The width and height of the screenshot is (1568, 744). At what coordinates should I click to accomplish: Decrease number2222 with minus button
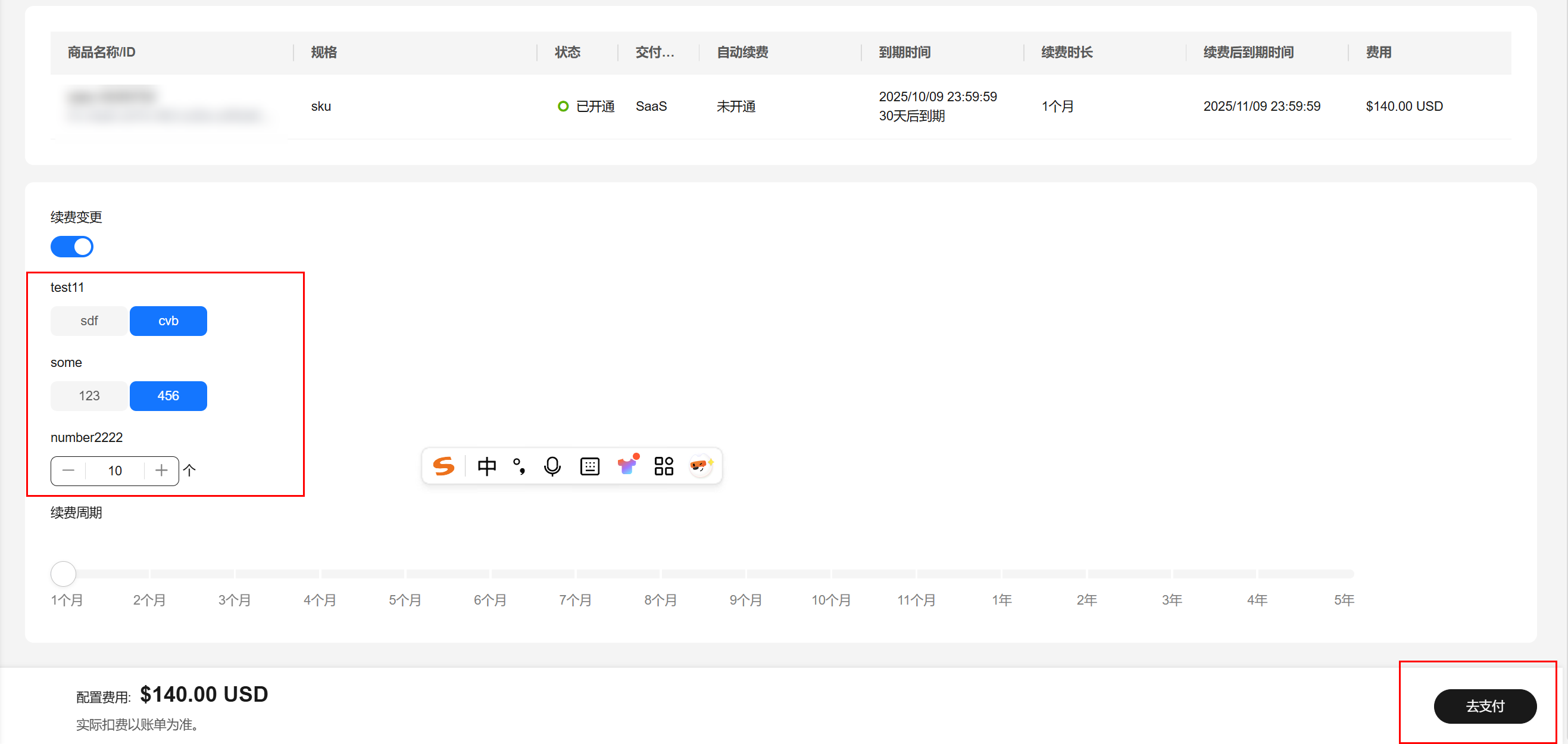click(x=68, y=471)
